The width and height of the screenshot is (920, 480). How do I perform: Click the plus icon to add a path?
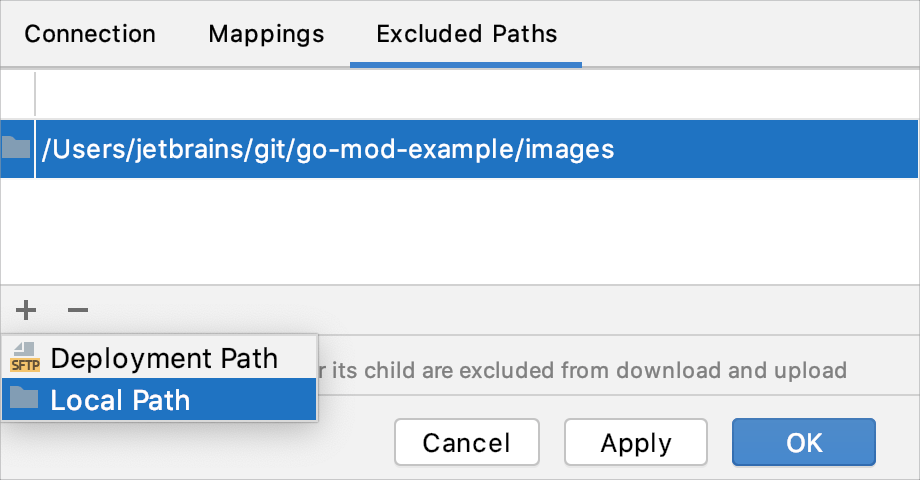(27, 310)
